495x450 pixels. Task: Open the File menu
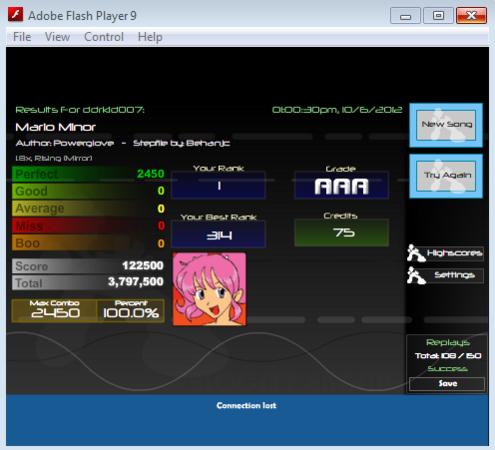pyautogui.click(x=22, y=37)
